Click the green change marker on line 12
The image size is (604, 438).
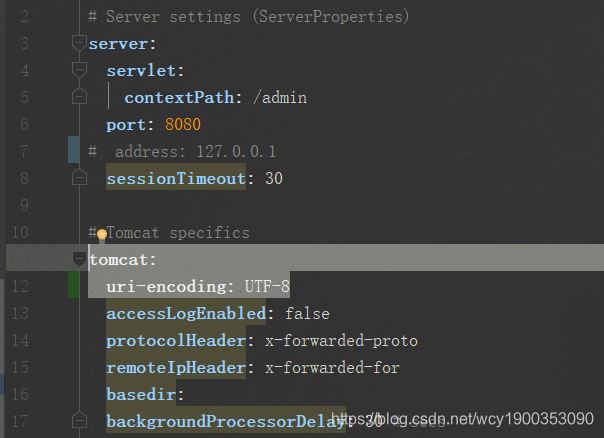(x=74, y=287)
